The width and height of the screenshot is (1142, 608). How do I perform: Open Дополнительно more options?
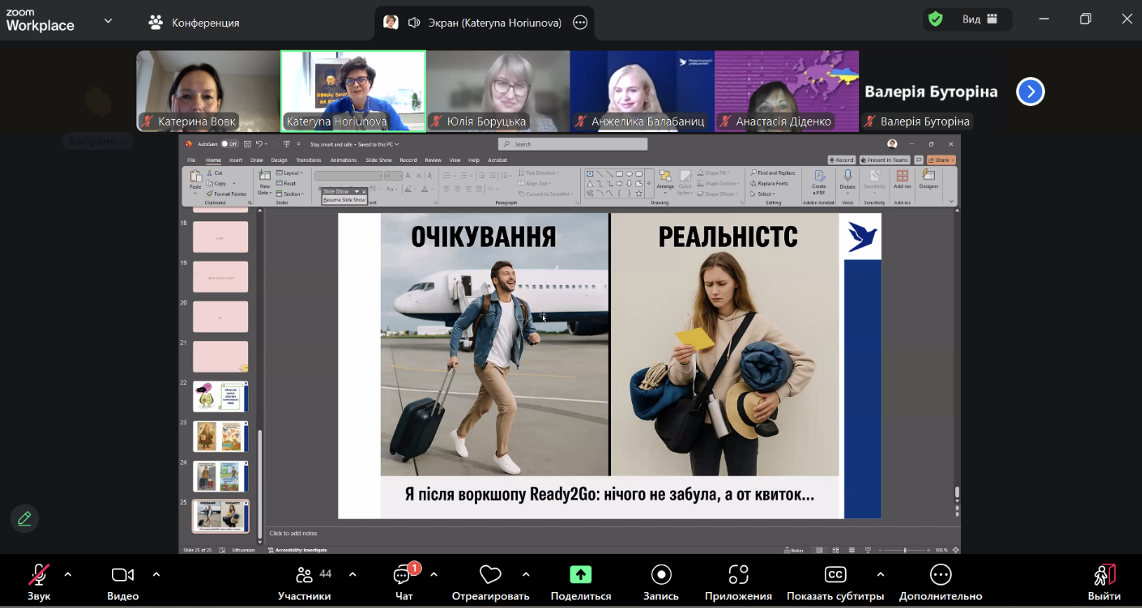[x=940, y=576]
